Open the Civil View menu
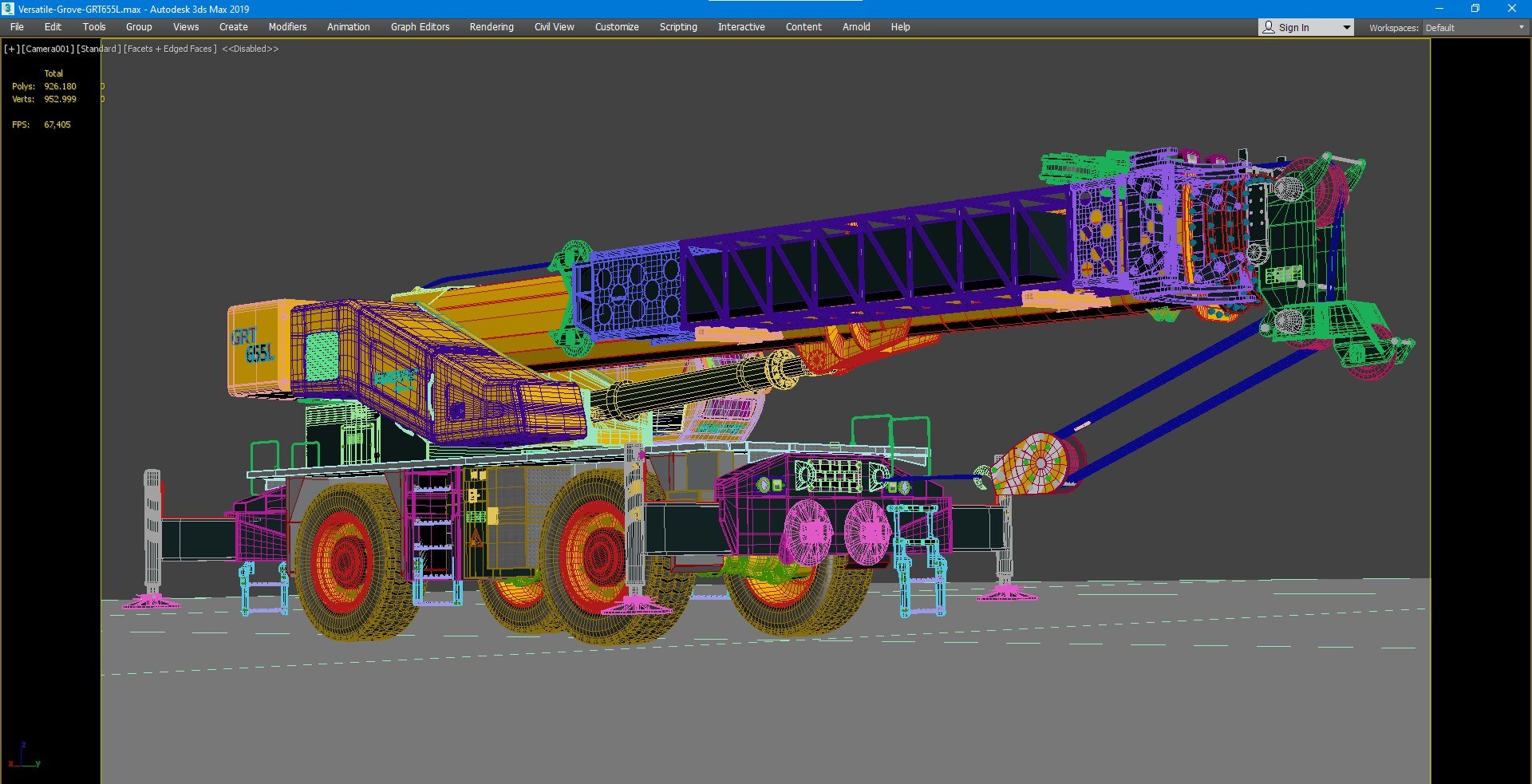 pyautogui.click(x=554, y=27)
